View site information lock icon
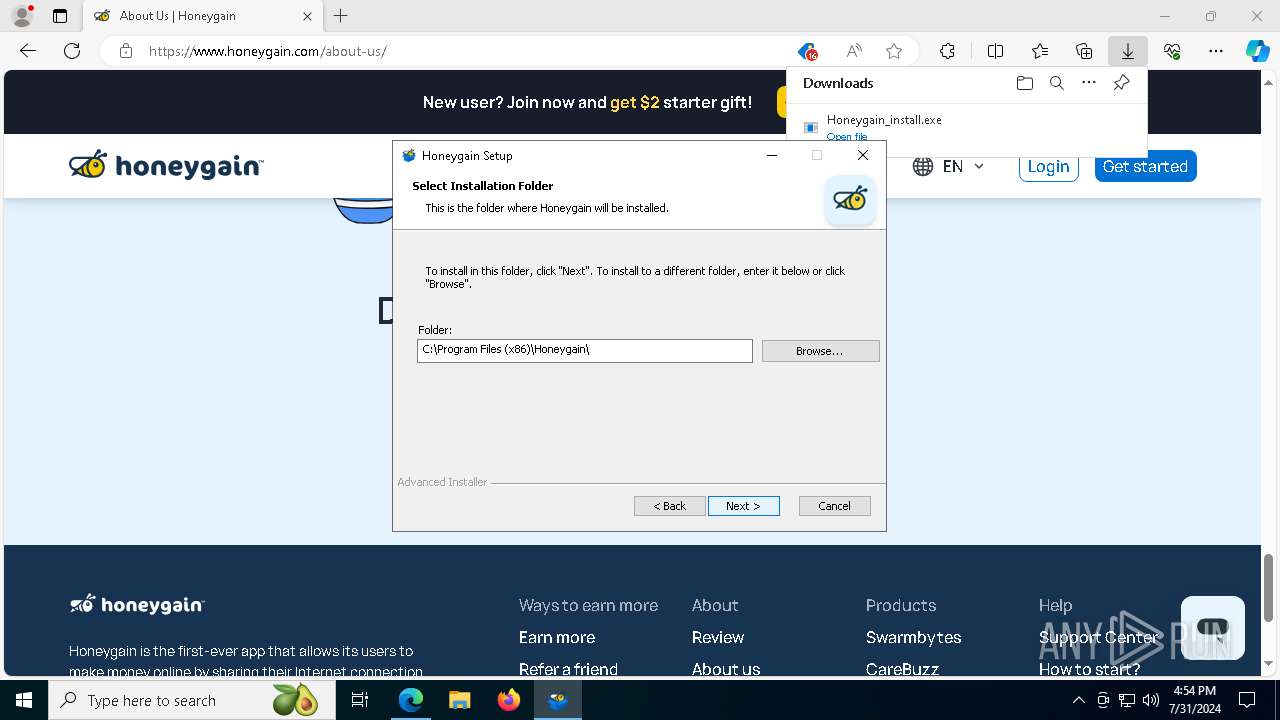 (x=126, y=51)
